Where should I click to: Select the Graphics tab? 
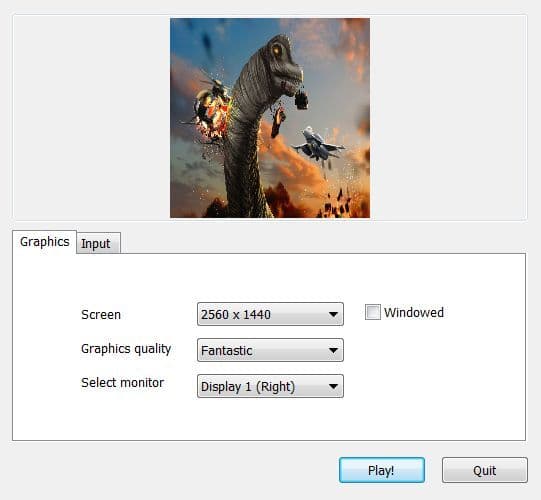pos(45,242)
